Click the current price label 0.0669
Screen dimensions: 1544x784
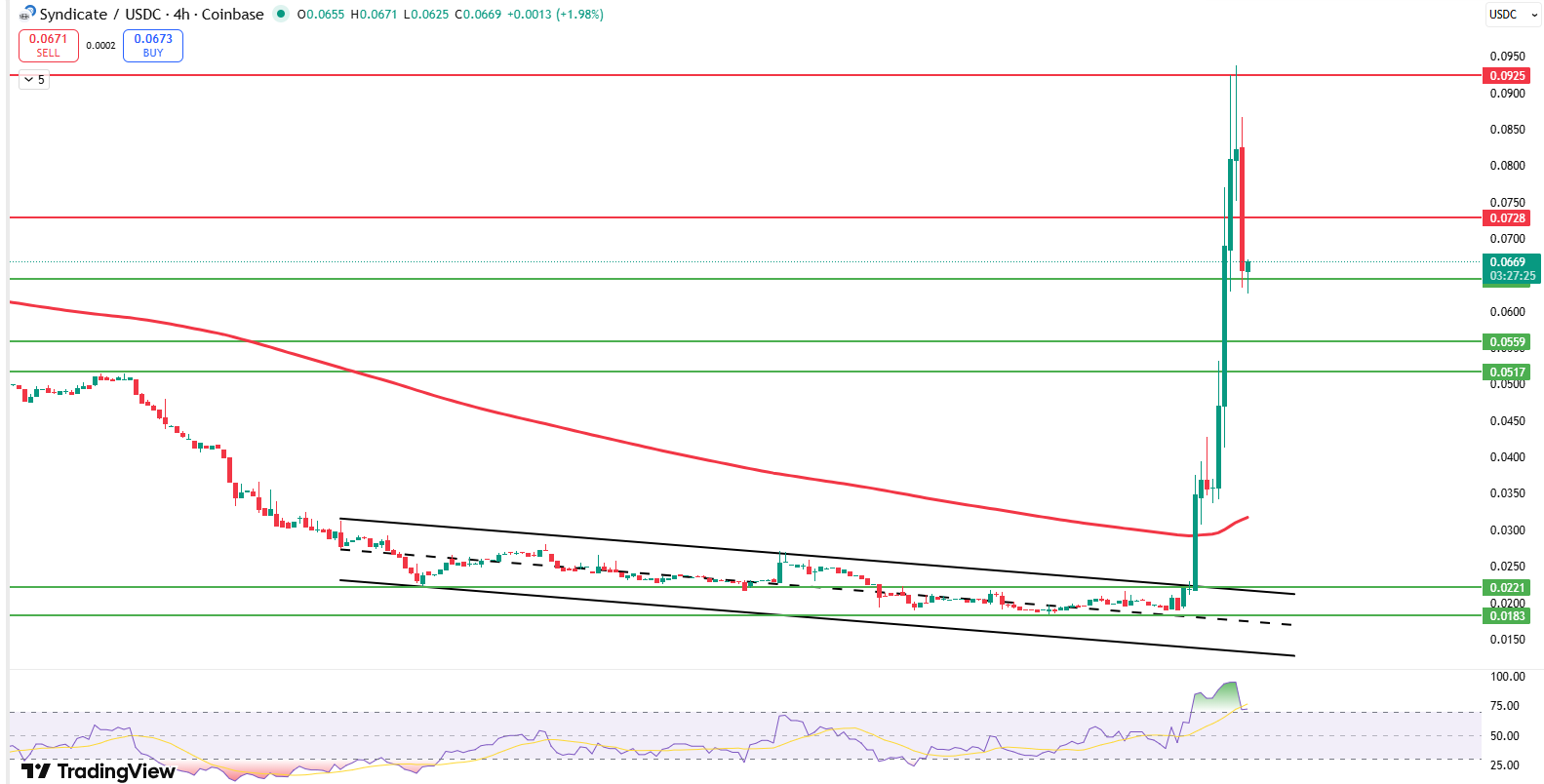coord(1508,262)
